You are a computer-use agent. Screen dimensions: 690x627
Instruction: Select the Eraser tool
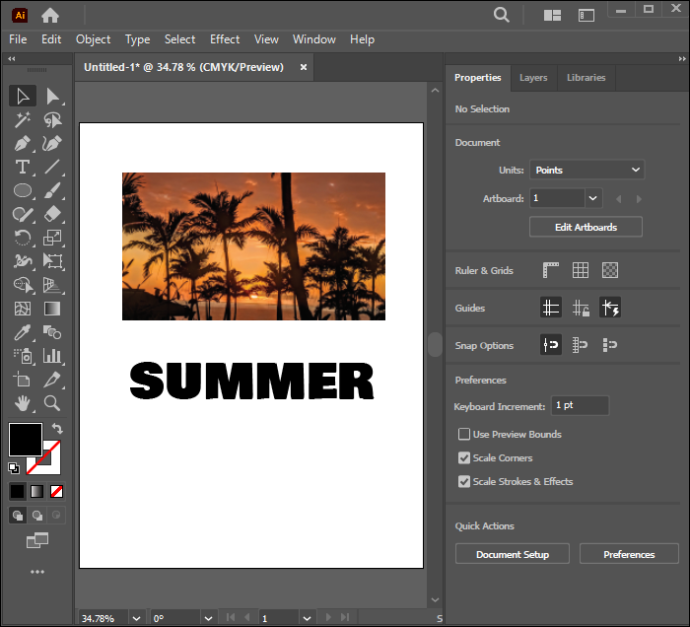[52, 214]
